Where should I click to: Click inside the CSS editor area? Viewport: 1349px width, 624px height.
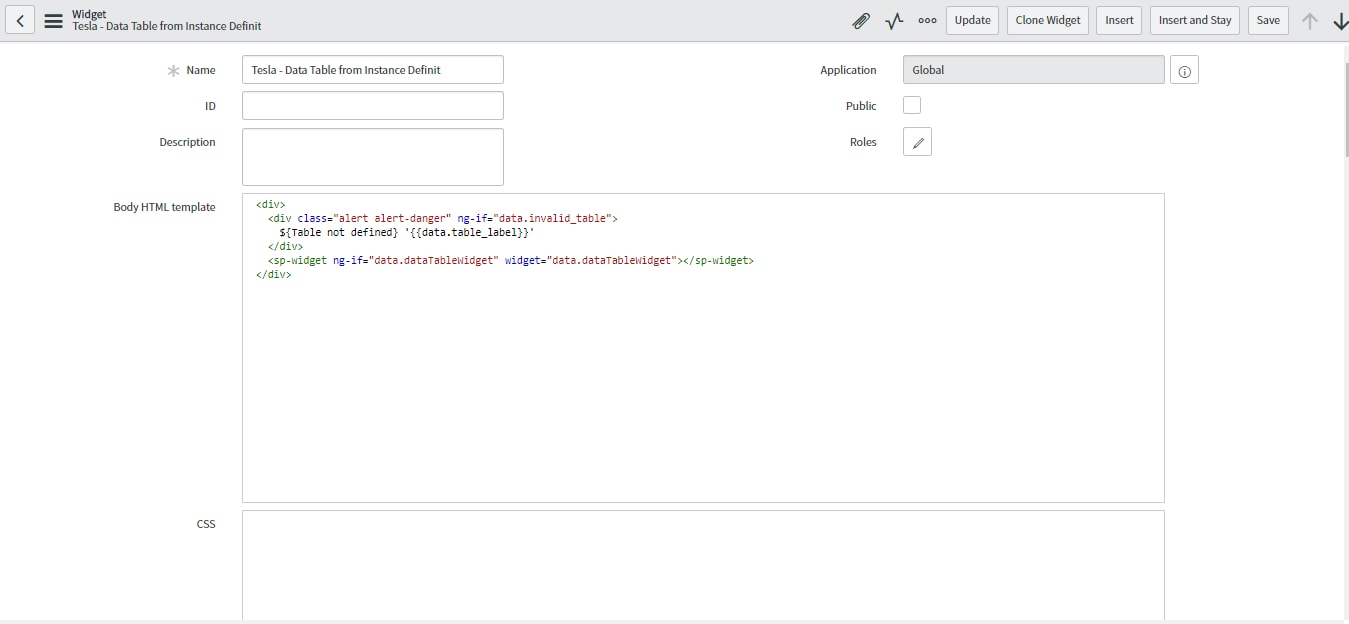click(x=702, y=565)
